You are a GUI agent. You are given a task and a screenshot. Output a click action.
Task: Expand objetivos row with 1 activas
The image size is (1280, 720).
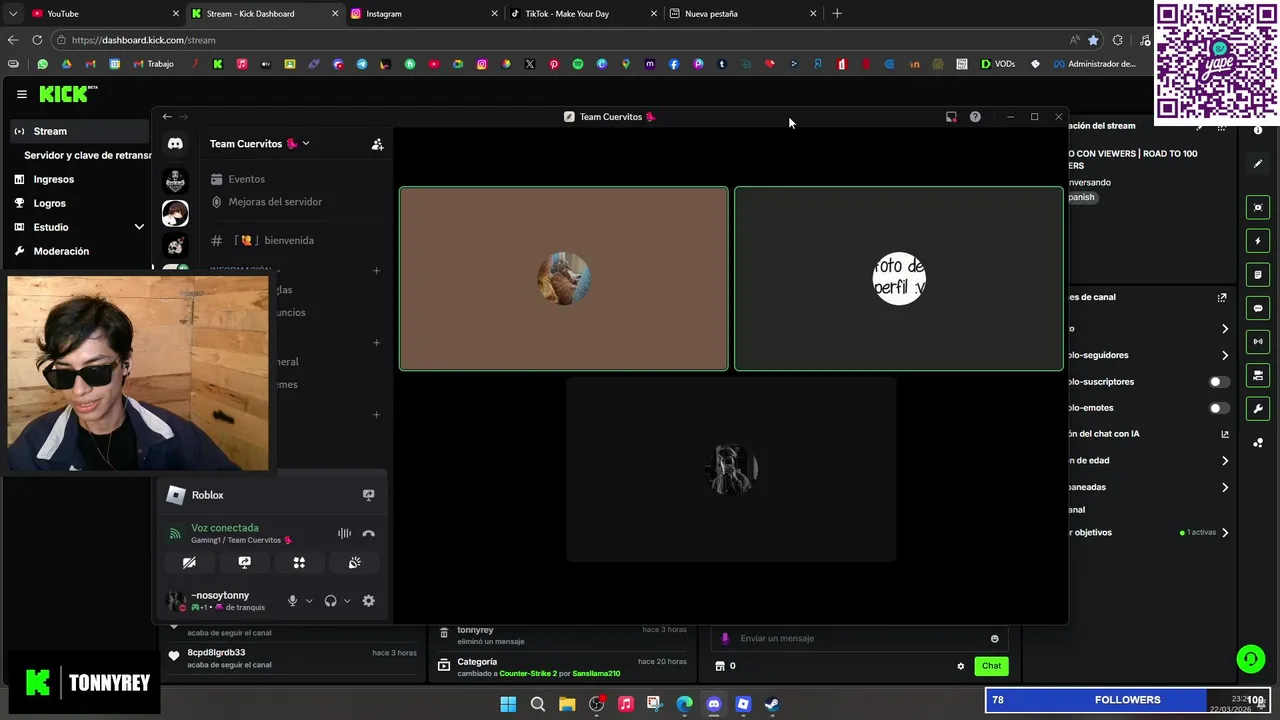click(1225, 533)
